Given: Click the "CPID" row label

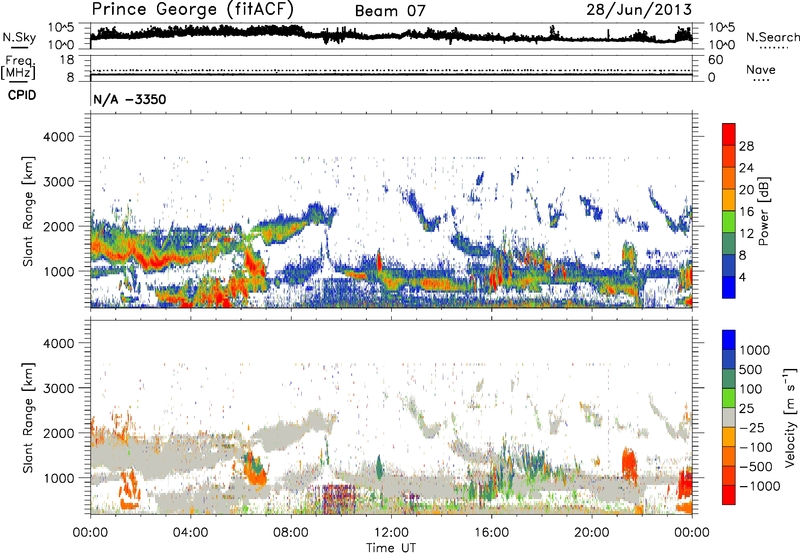Looking at the screenshot, I should coord(22,95).
